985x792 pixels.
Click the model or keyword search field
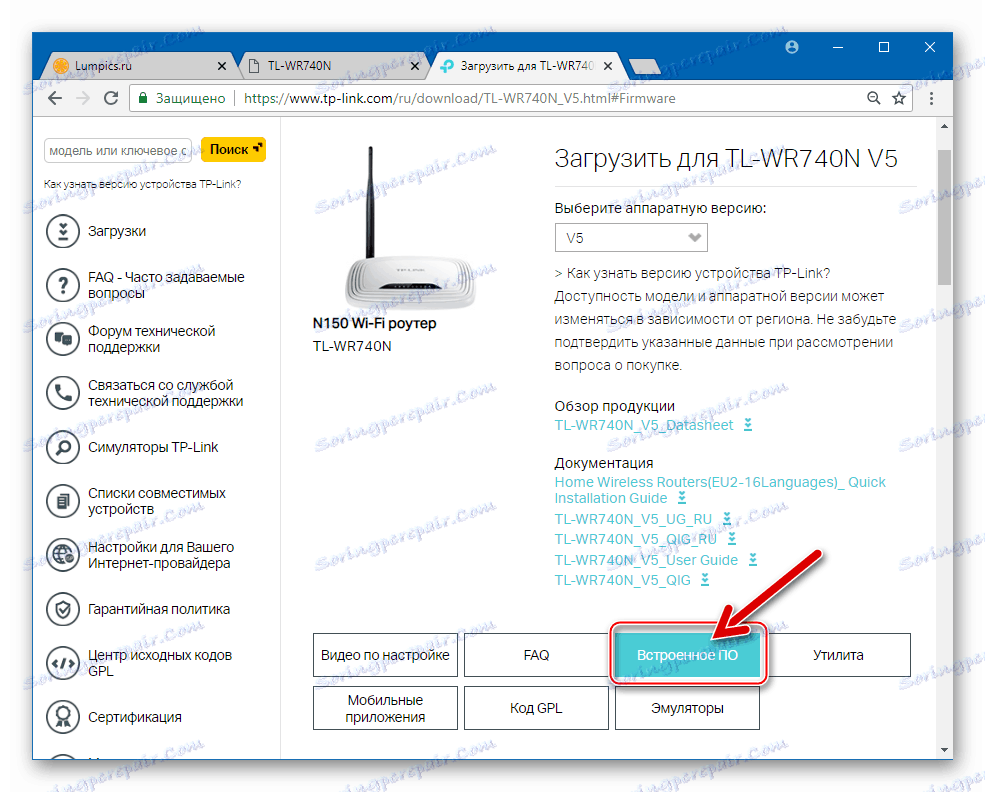point(118,151)
